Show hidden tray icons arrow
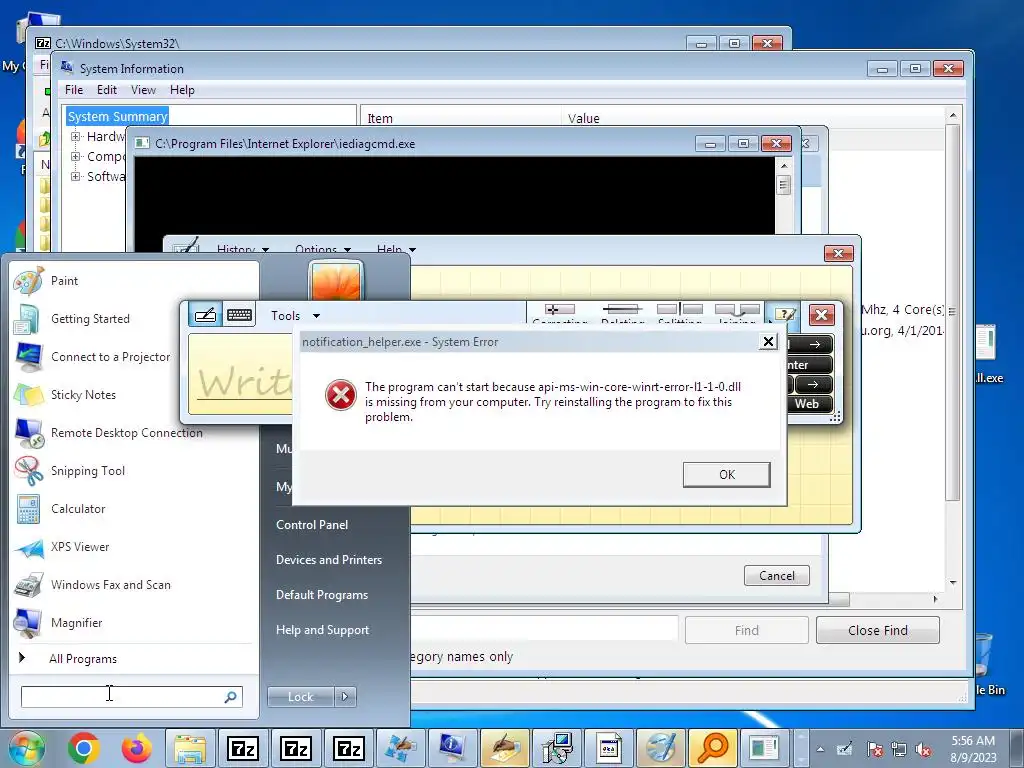Screen dimensions: 1024x768 tap(820, 750)
